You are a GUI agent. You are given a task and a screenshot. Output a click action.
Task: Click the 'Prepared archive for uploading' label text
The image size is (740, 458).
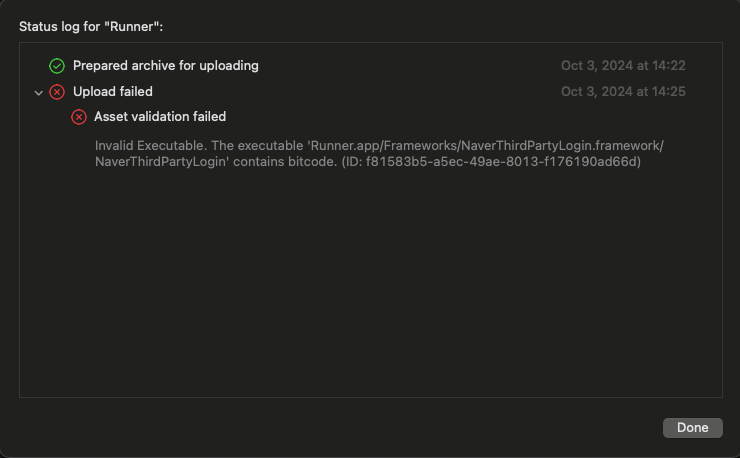click(166, 66)
